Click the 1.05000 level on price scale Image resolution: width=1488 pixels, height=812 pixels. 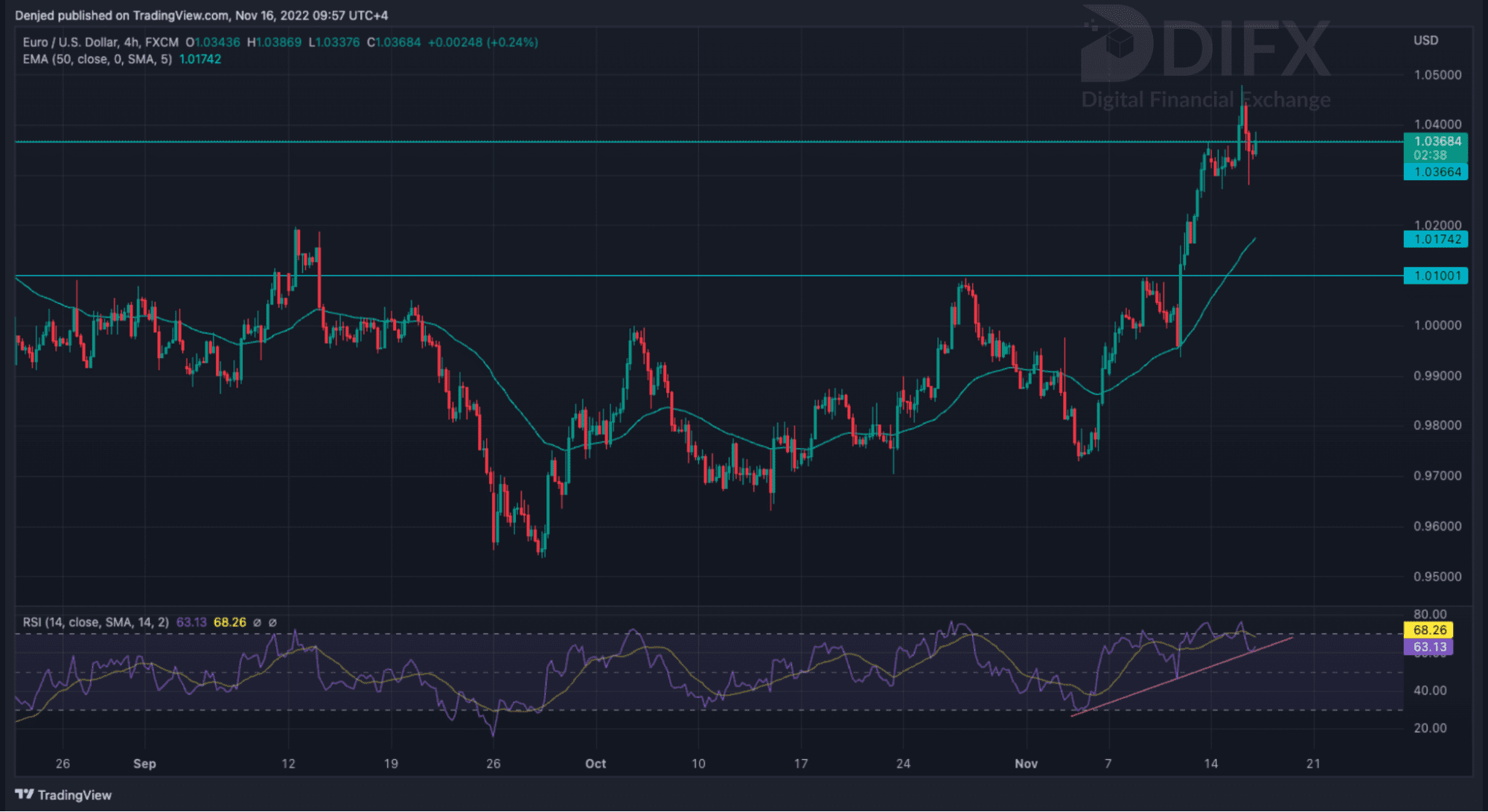tap(1437, 75)
